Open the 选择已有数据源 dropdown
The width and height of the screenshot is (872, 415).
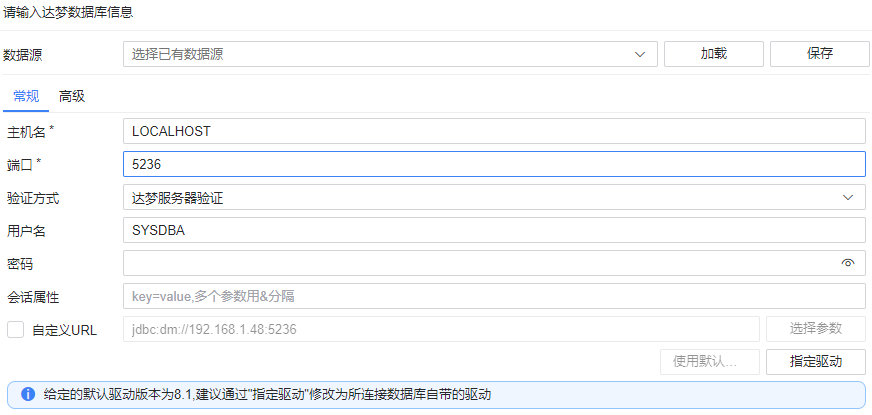390,54
